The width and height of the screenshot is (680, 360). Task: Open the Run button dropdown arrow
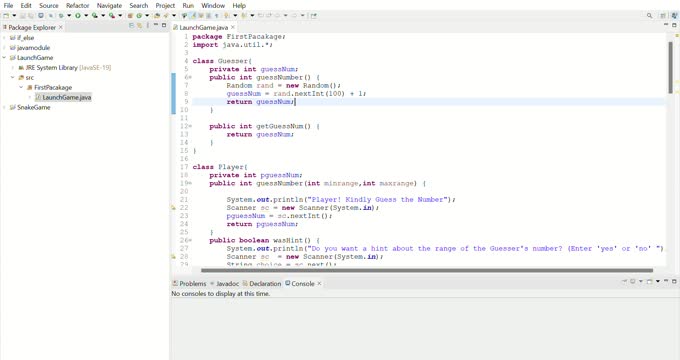point(86,16)
